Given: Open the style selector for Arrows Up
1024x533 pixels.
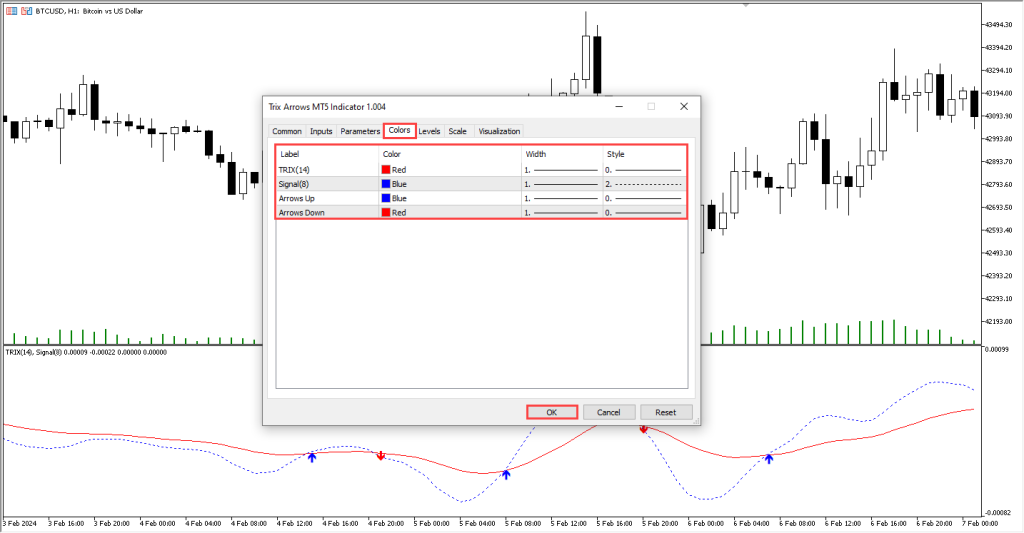Looking at the screenshot, I should (645, 199).
